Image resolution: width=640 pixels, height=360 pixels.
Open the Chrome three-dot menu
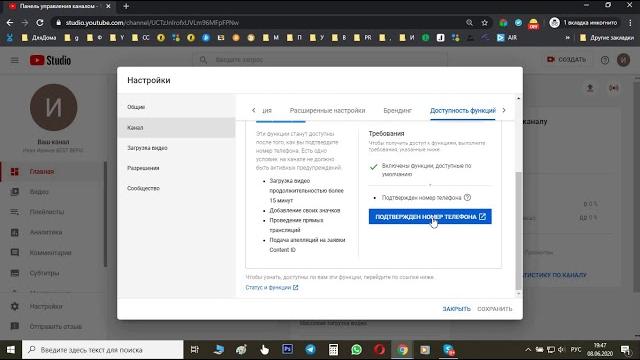[631, 23]
